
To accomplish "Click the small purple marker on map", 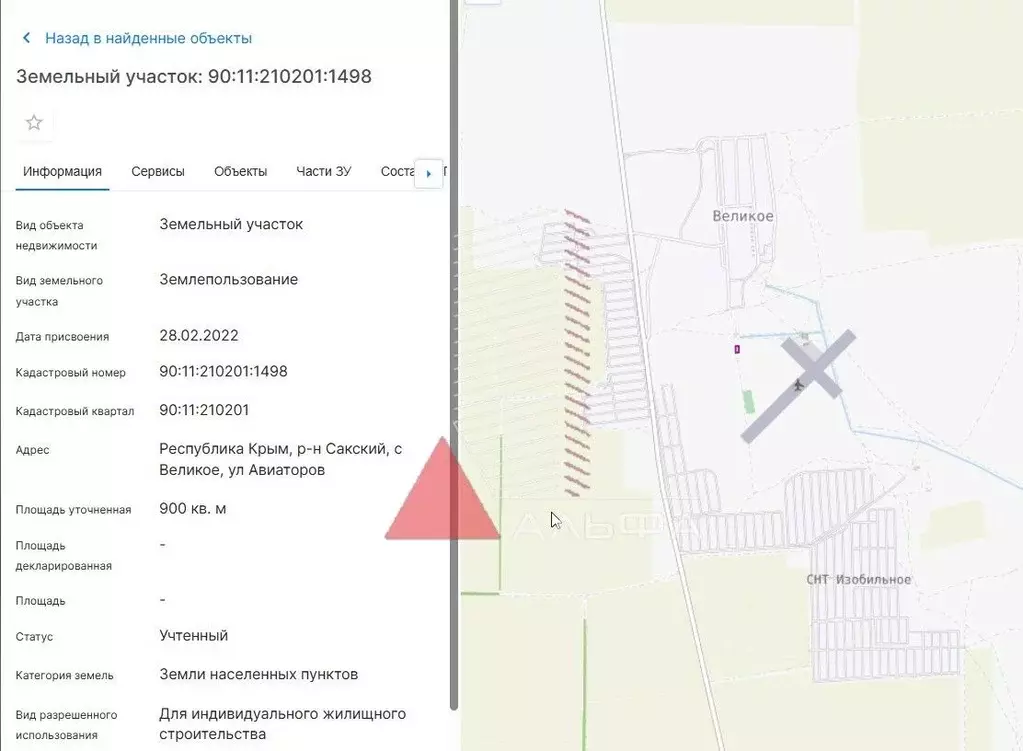I will click(x=737, y=349).
